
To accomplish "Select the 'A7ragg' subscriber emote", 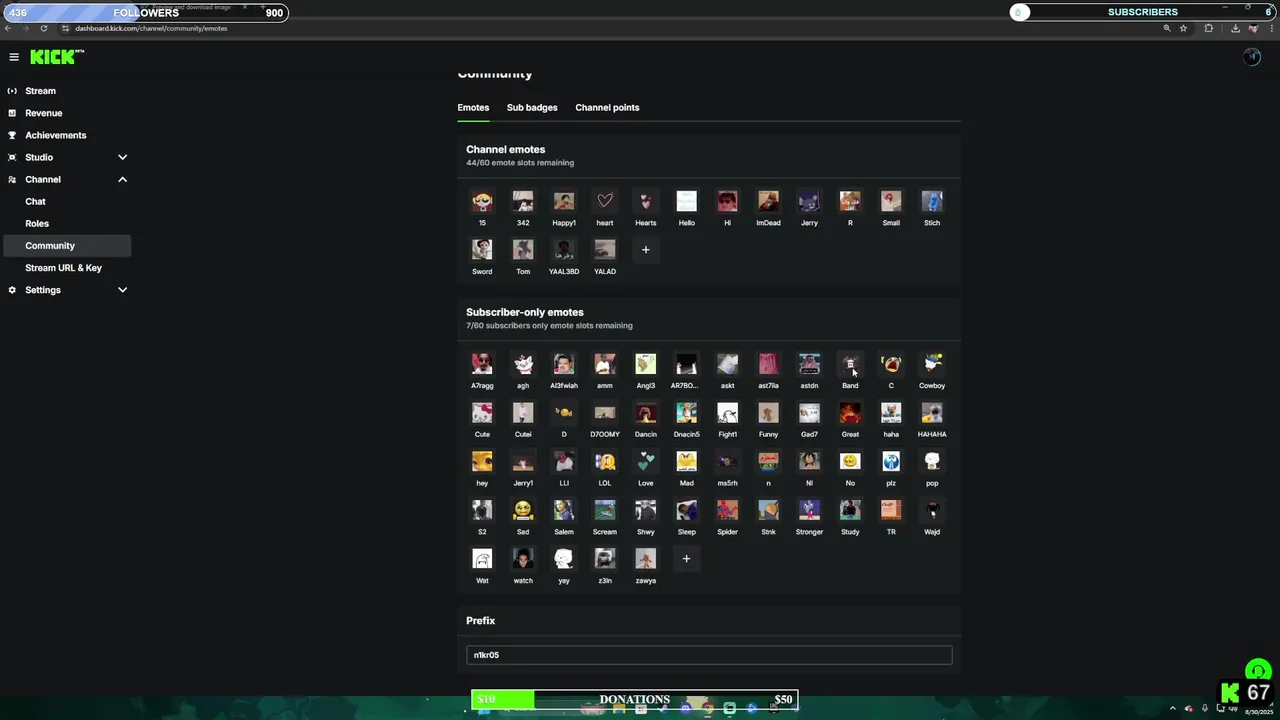I will click(482, 364).
